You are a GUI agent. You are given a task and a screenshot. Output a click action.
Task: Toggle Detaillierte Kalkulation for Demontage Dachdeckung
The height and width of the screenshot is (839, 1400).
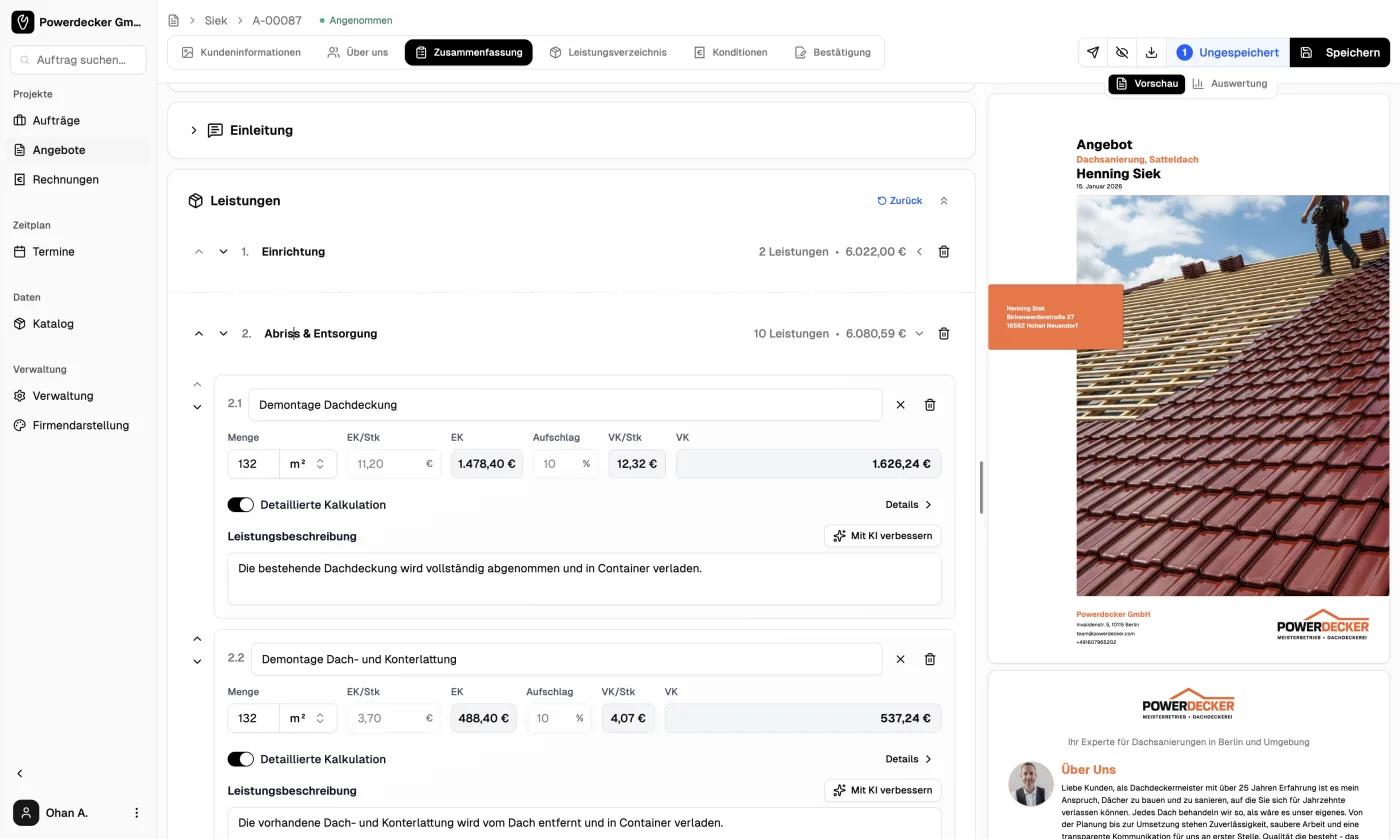click(x=241, y=505)
